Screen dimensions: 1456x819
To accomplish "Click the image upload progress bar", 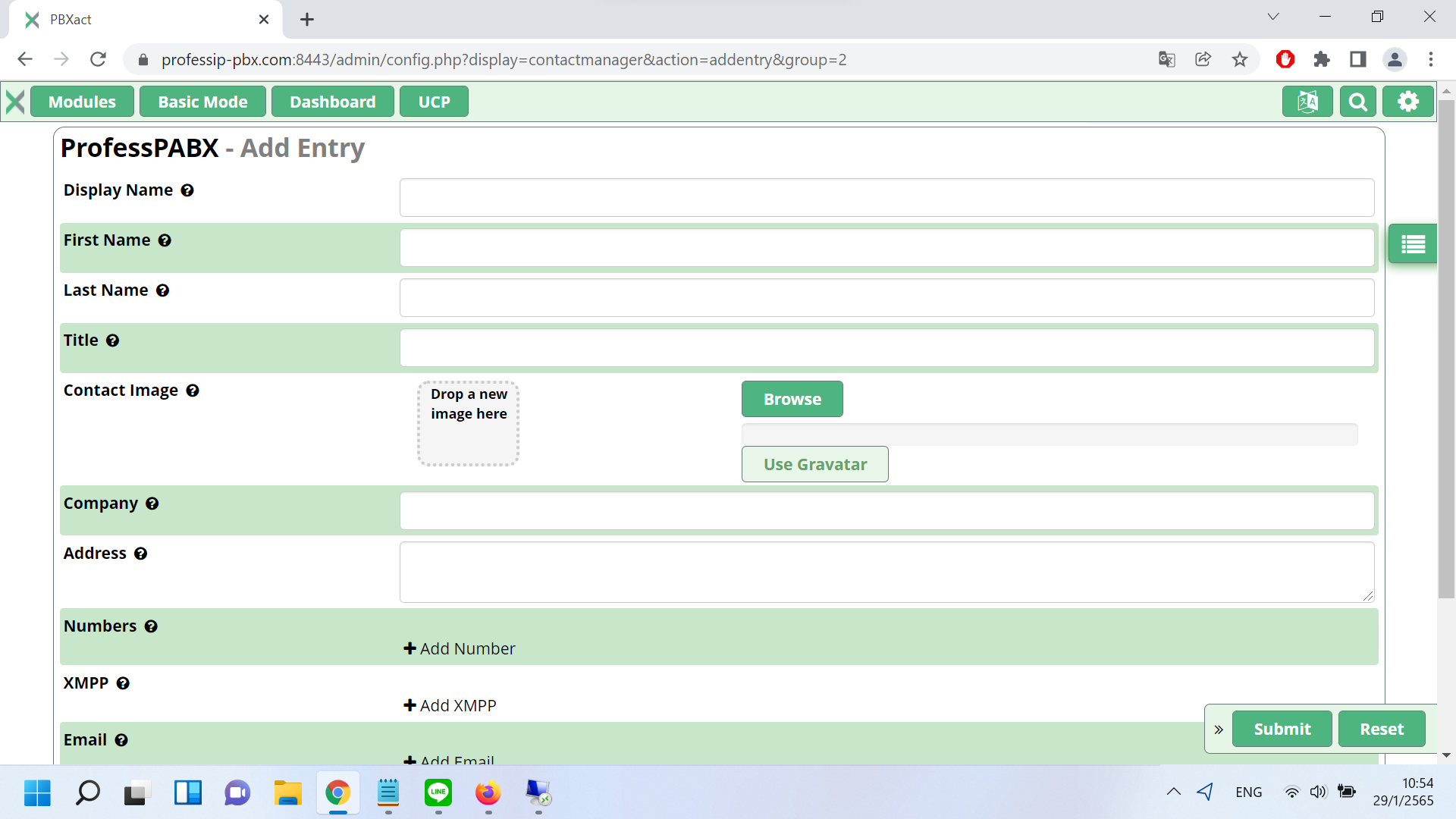I will [1050, 435].
